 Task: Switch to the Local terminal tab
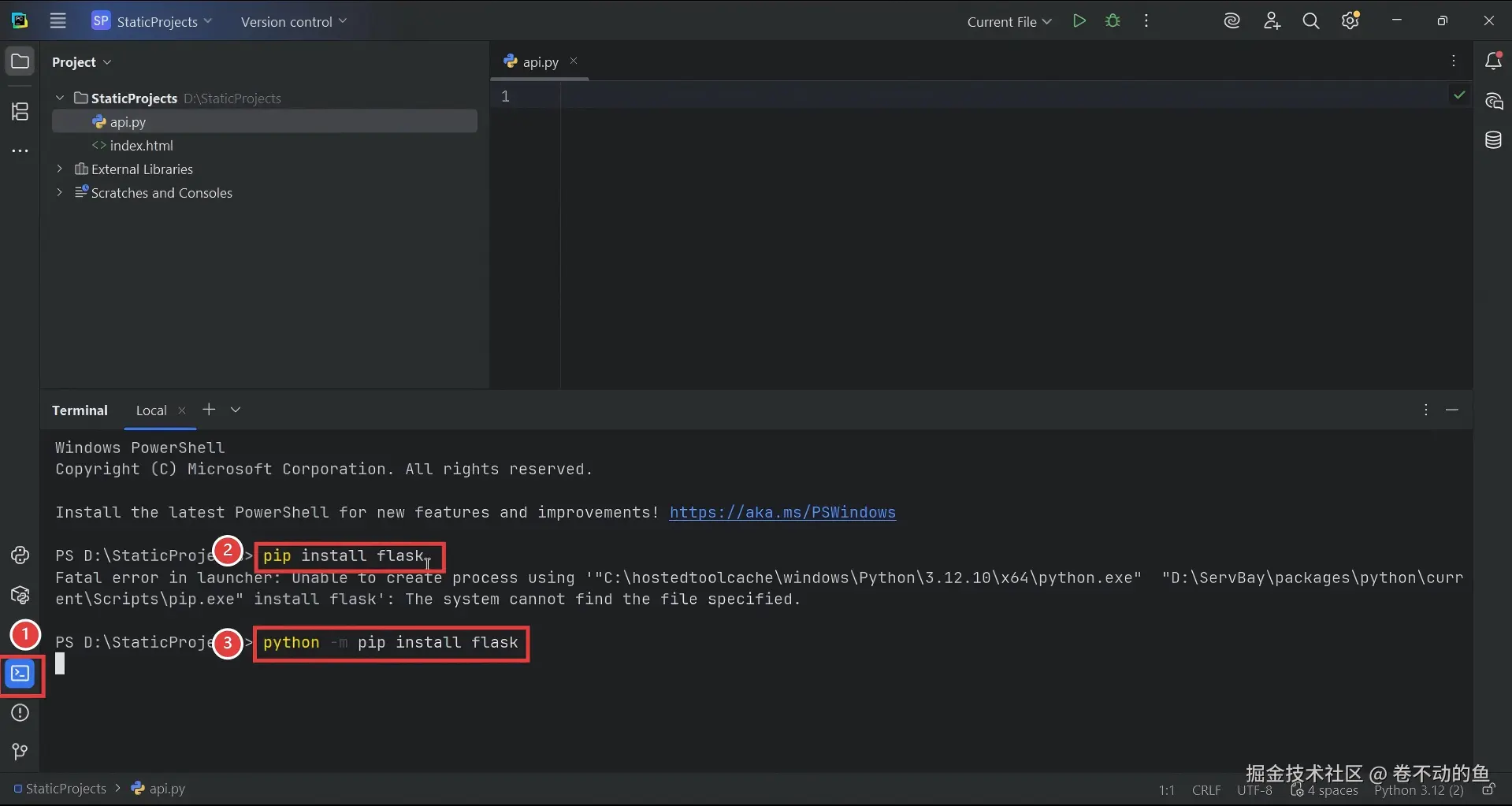151,410
